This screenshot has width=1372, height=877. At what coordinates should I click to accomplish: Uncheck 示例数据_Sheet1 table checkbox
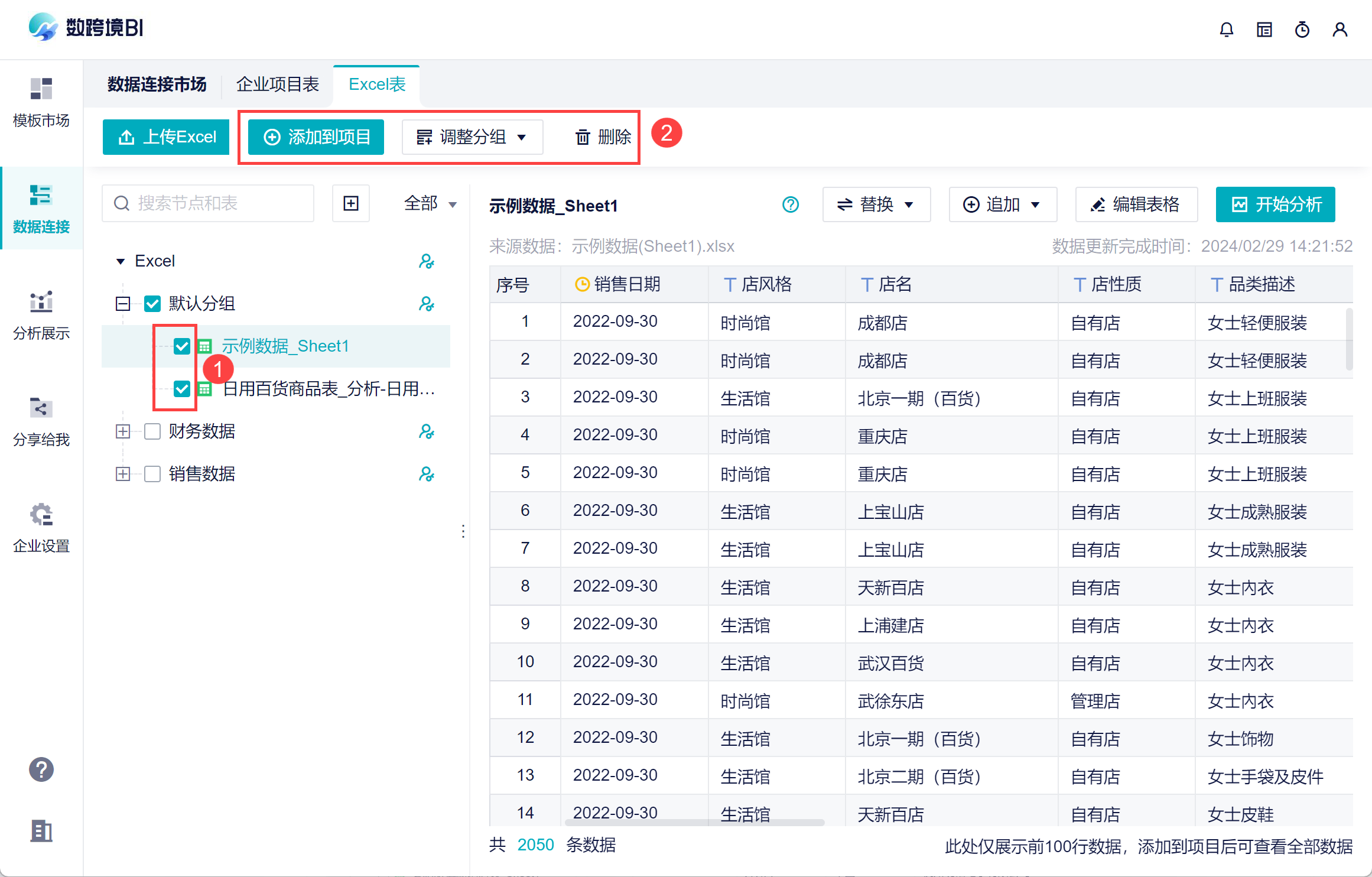[182, 346]
